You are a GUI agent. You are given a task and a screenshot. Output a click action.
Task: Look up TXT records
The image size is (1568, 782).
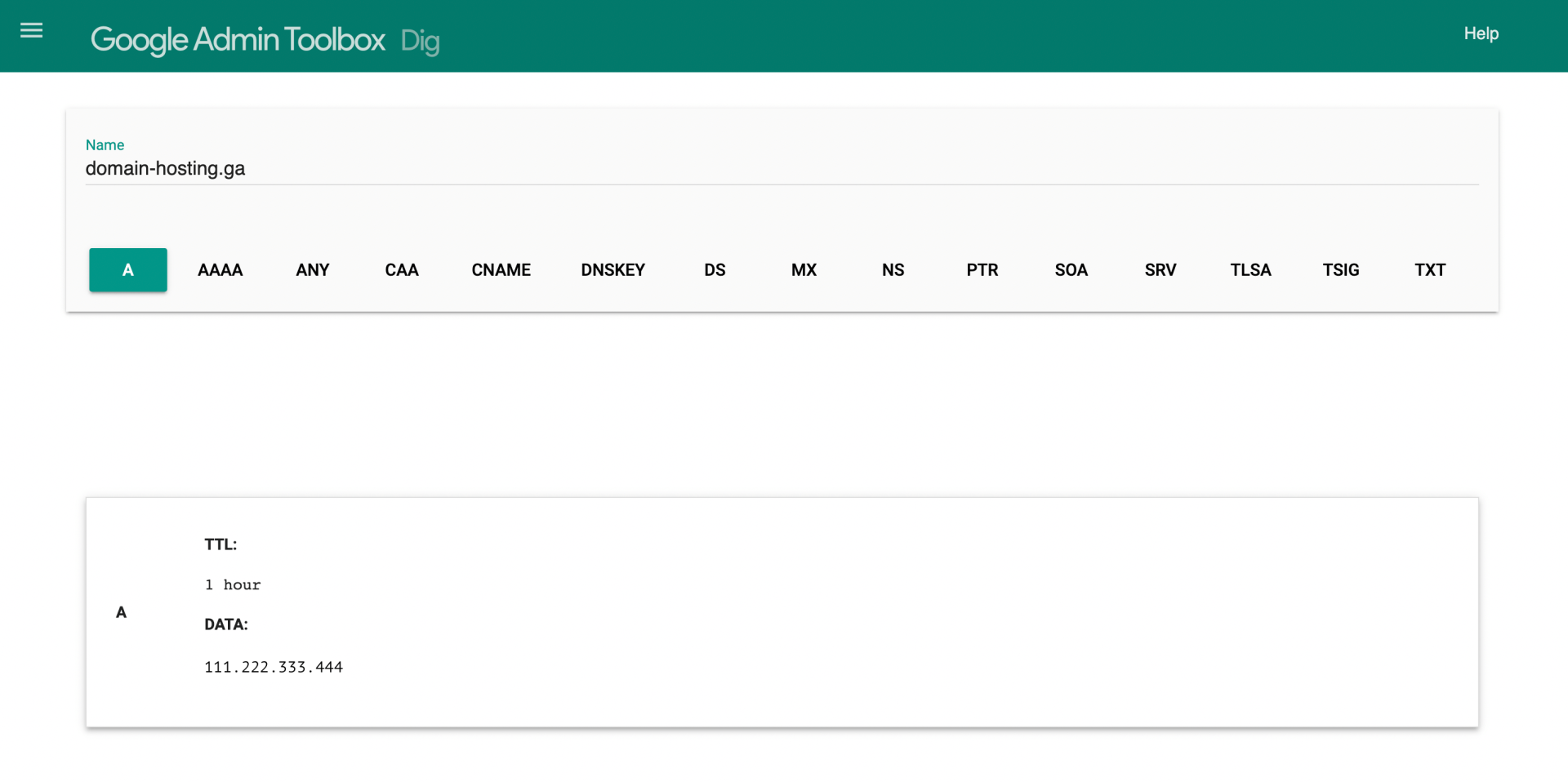(1429, 270)
